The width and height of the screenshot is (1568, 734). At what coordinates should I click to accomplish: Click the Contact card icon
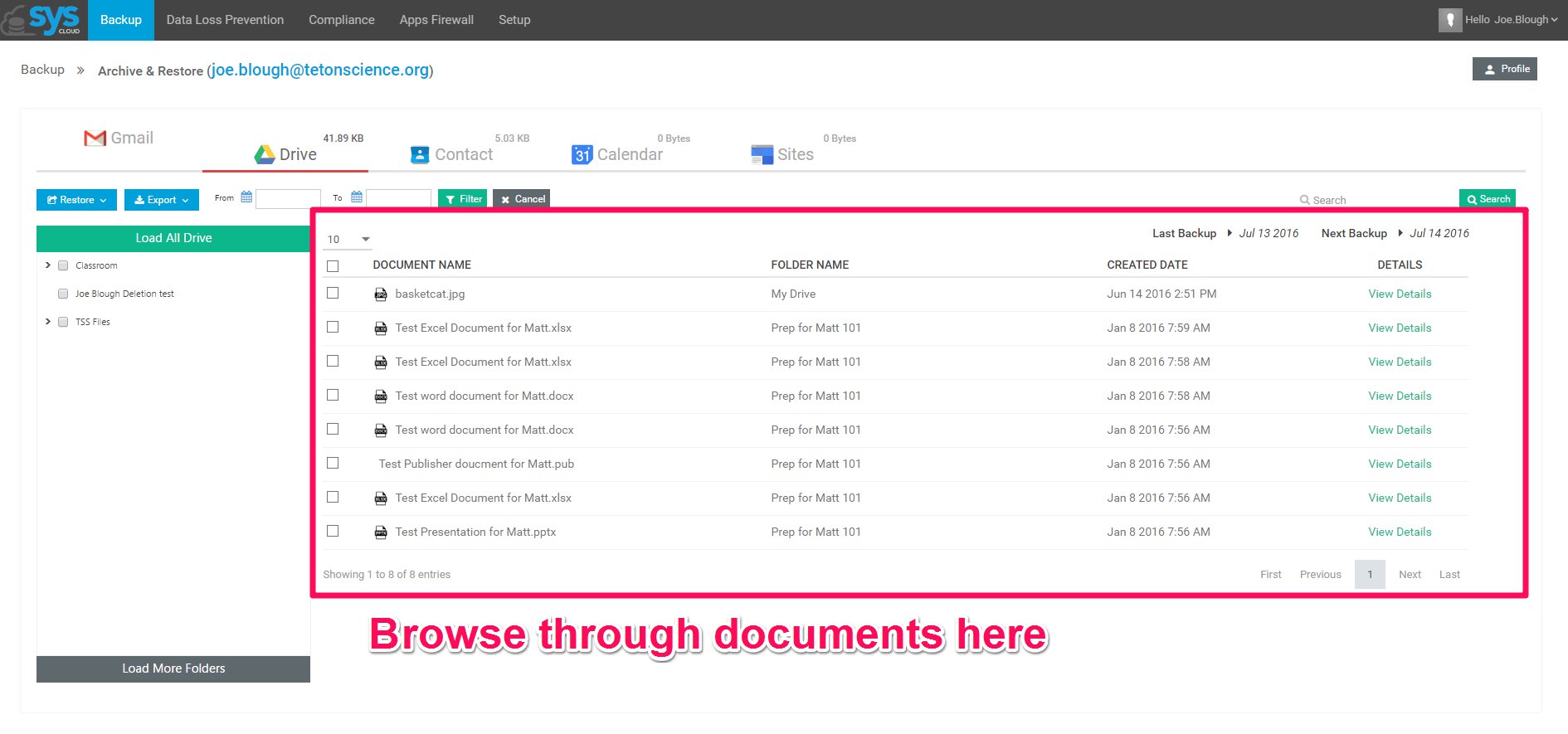[420, 155]
